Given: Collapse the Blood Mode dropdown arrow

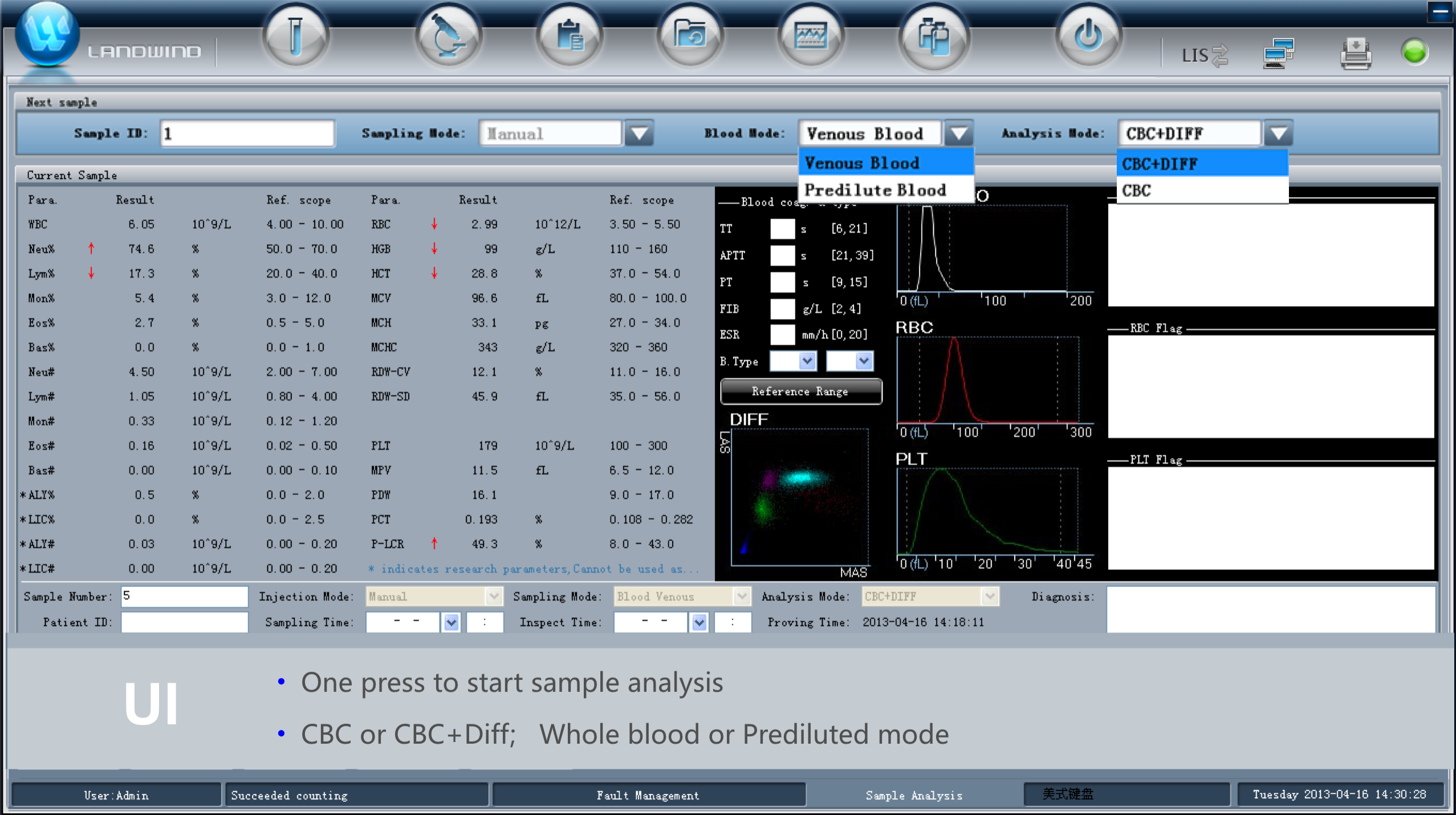Looking at the screenshot, I should tap(958, 134).
